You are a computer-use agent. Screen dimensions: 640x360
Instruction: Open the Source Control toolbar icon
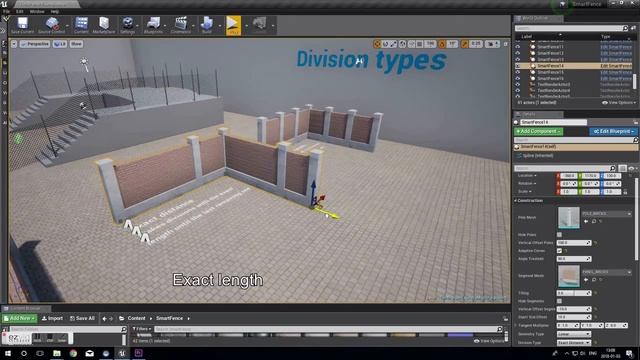pos(52,25)
